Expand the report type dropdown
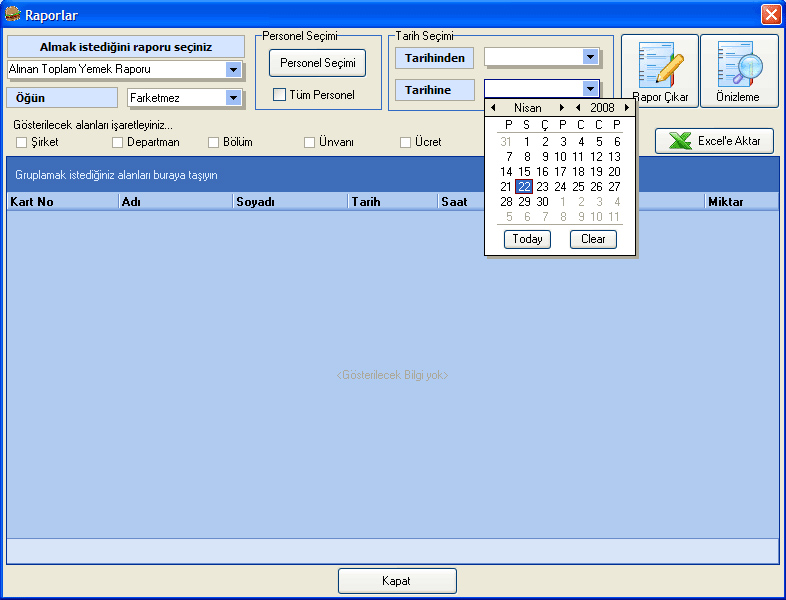Screen dimensions: 786x600 click(233, 69)
